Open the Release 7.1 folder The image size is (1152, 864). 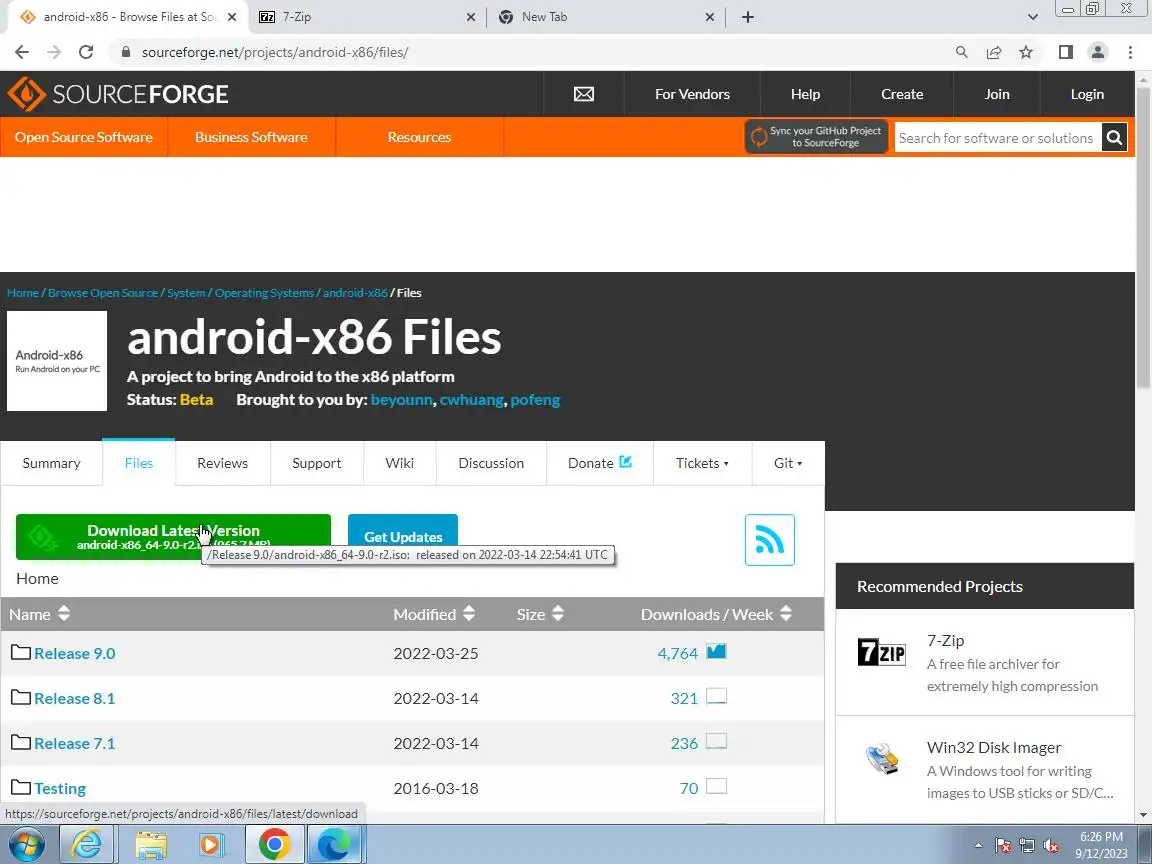pyautogui.click(x=74, y=743)
